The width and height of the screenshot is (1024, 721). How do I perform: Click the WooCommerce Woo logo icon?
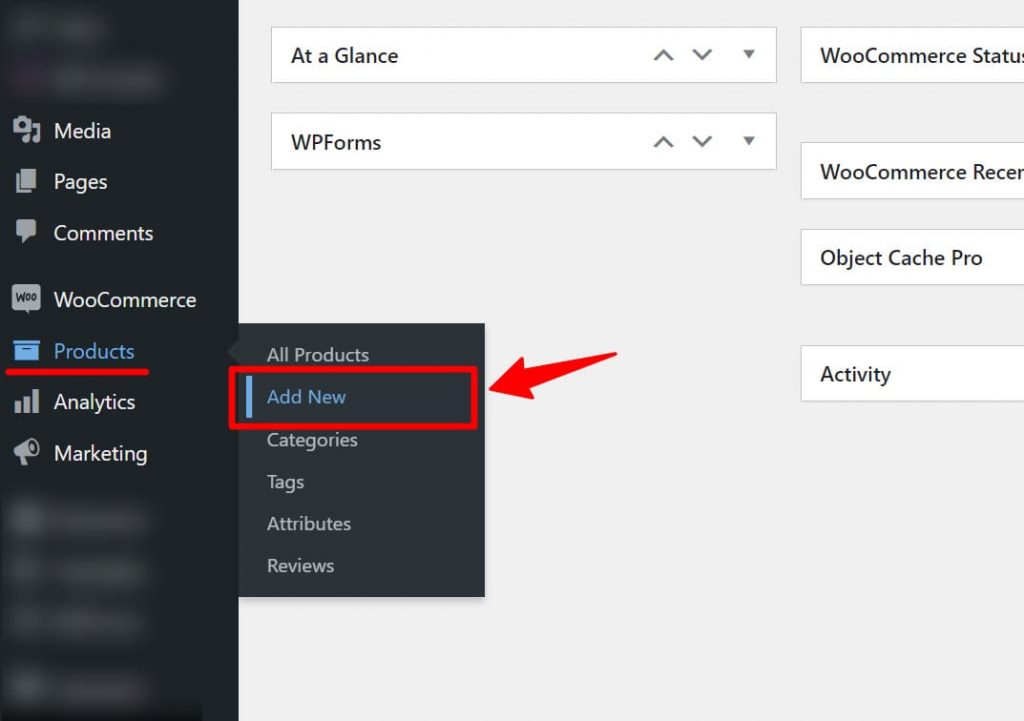coord(26,298)
